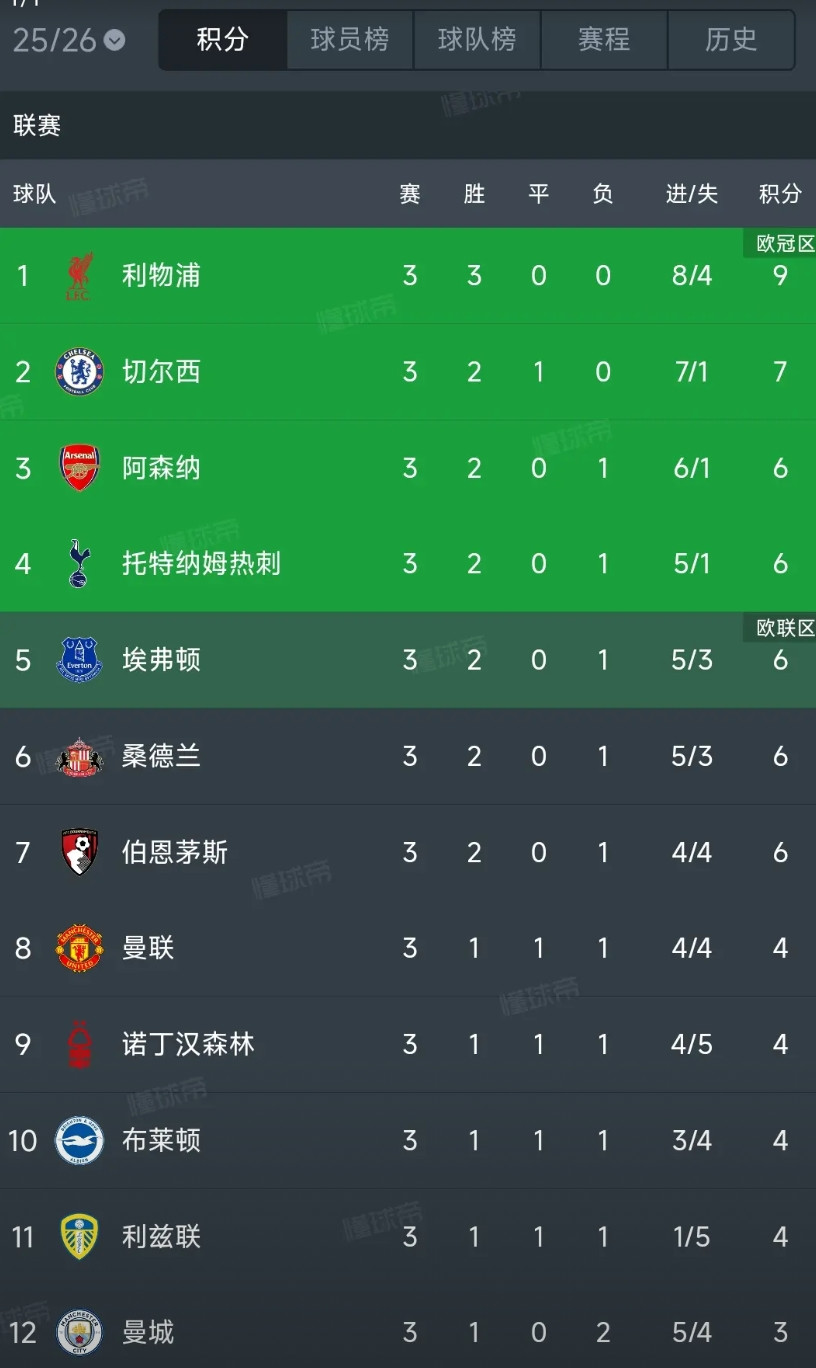The width and height of the screenshot is (816, 1368).
Task: Click the Manchester City crest icon
Action: point(79,1332)
